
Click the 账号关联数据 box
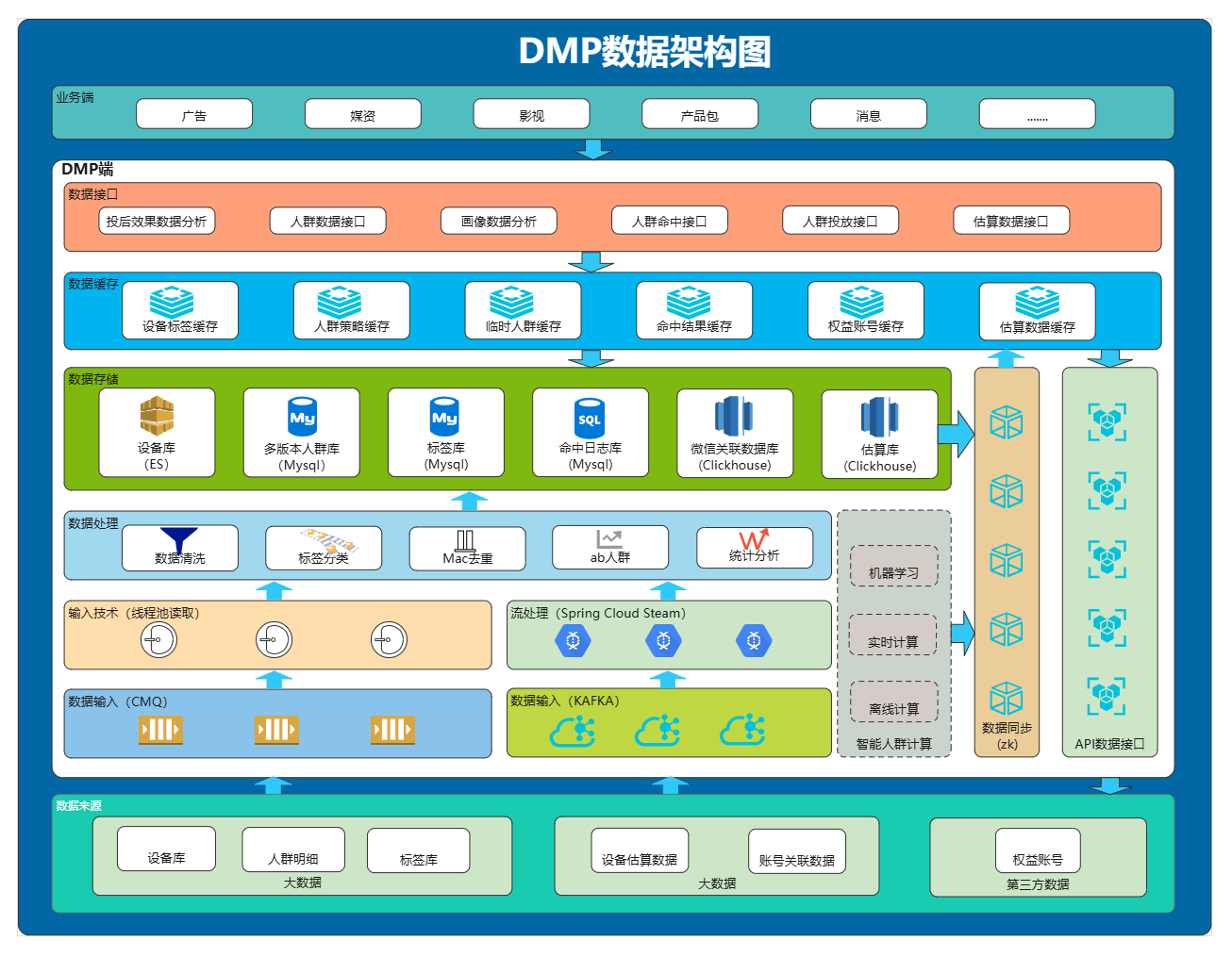pyautogui.click(x=797, y=852)
